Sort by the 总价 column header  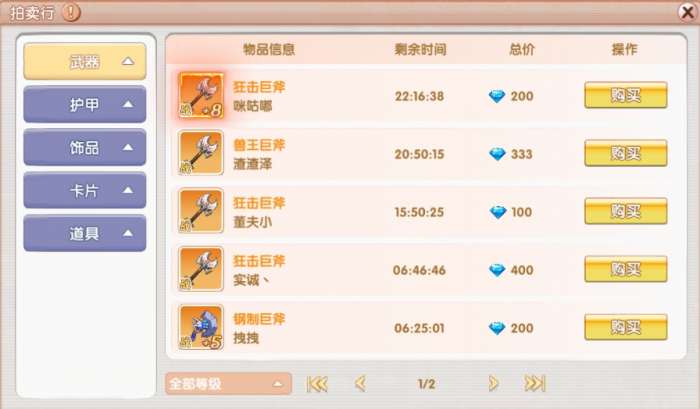pyautogui.click(x=522, y=49)
